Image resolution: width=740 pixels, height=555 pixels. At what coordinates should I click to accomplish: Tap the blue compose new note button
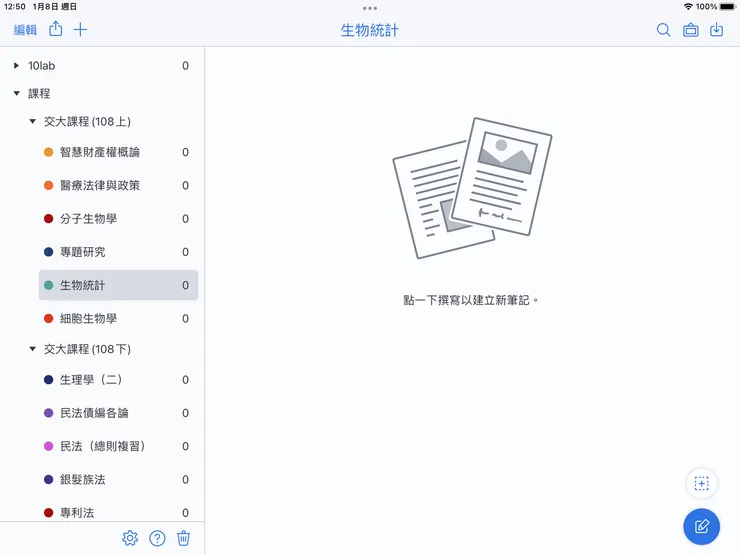coord(701,526)
